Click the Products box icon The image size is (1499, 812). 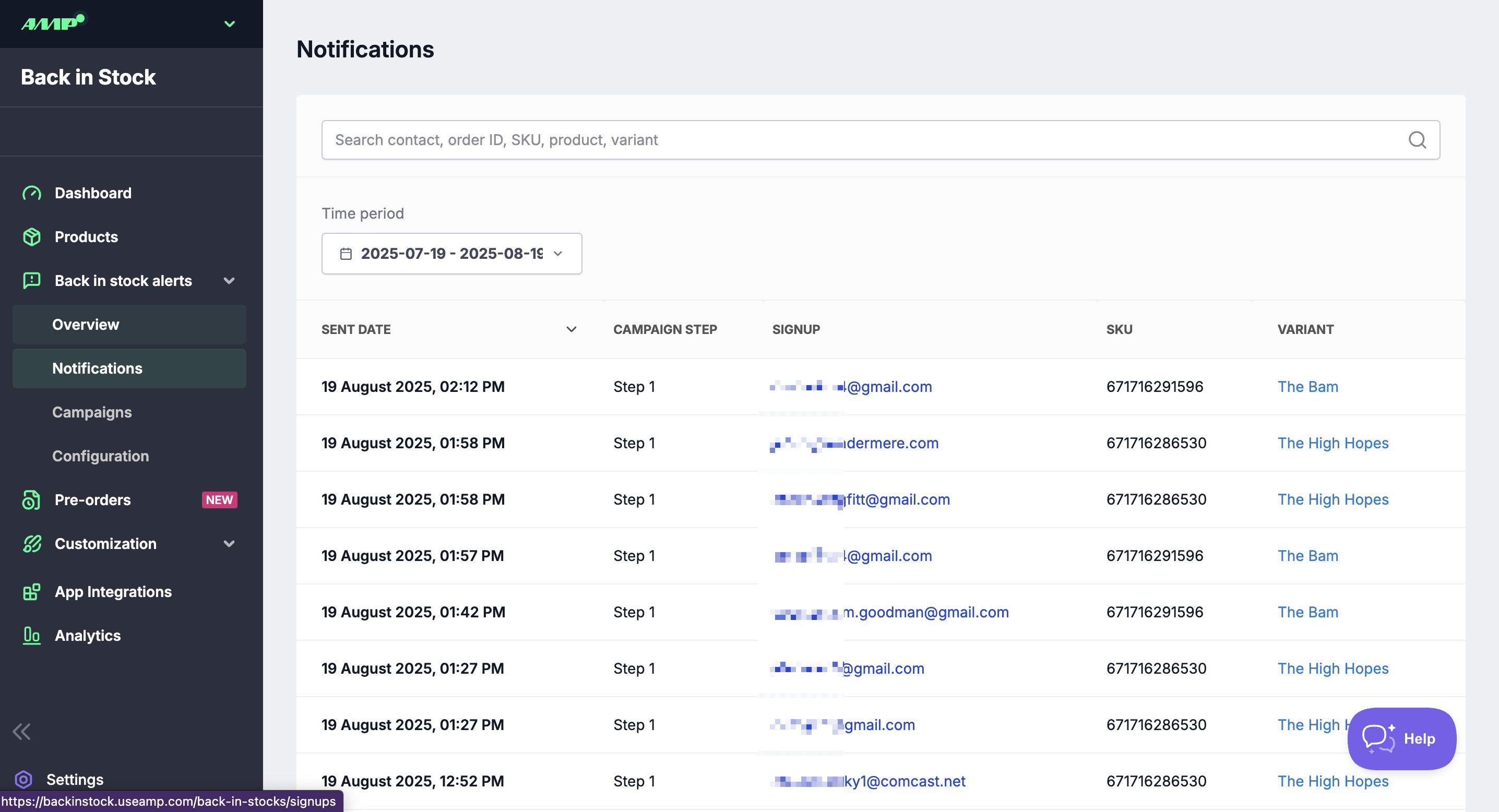pos(32,237)
